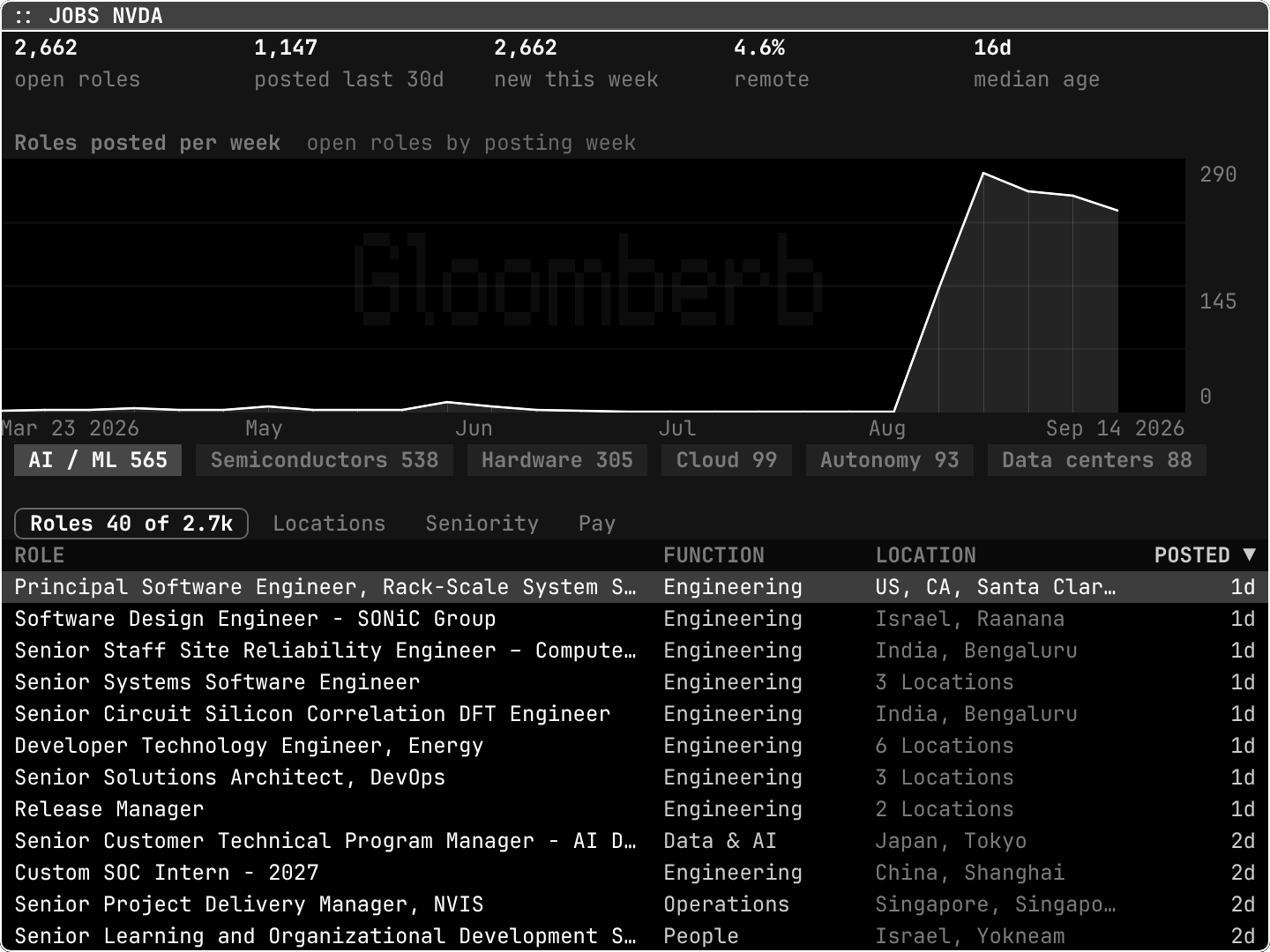1270x952 pixels.
Task: Sort by the ROLE column header
Action: [x=40, y=555]
